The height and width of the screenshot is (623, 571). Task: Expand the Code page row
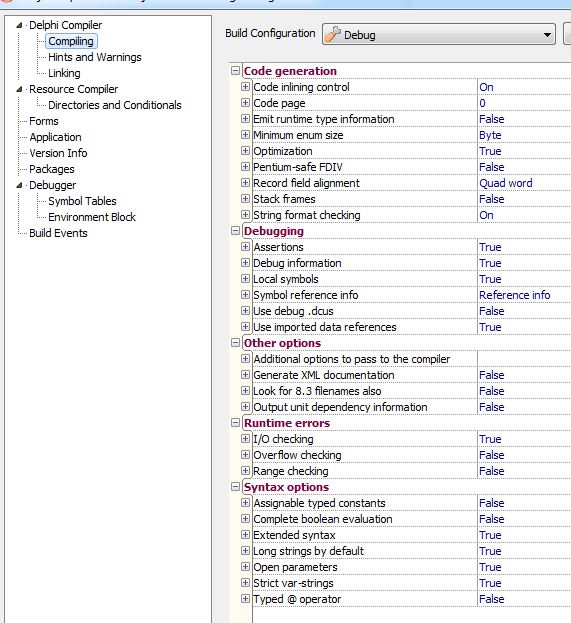point(246,103)
